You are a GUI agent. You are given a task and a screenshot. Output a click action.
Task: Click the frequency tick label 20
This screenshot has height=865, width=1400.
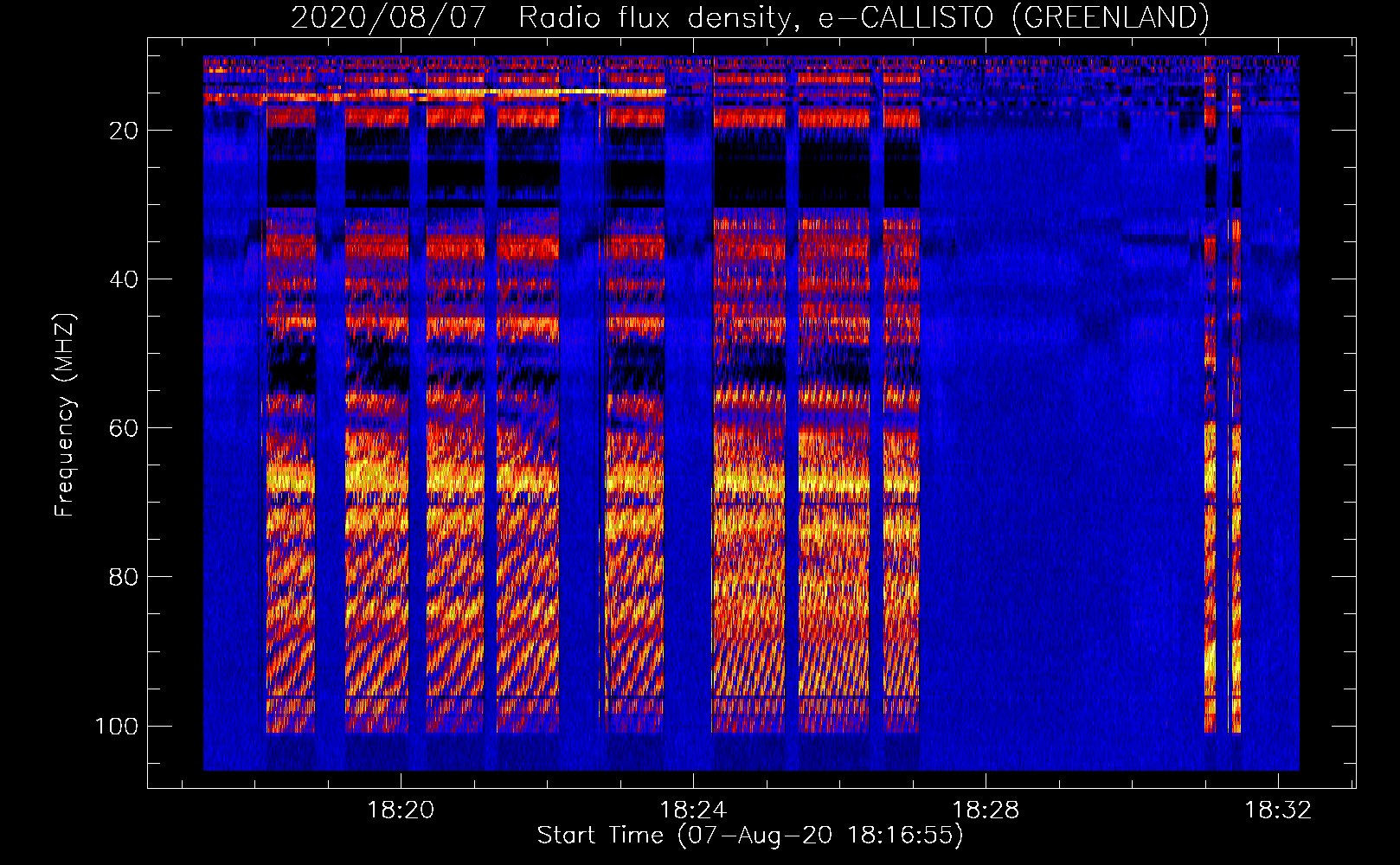click(124, 131)
